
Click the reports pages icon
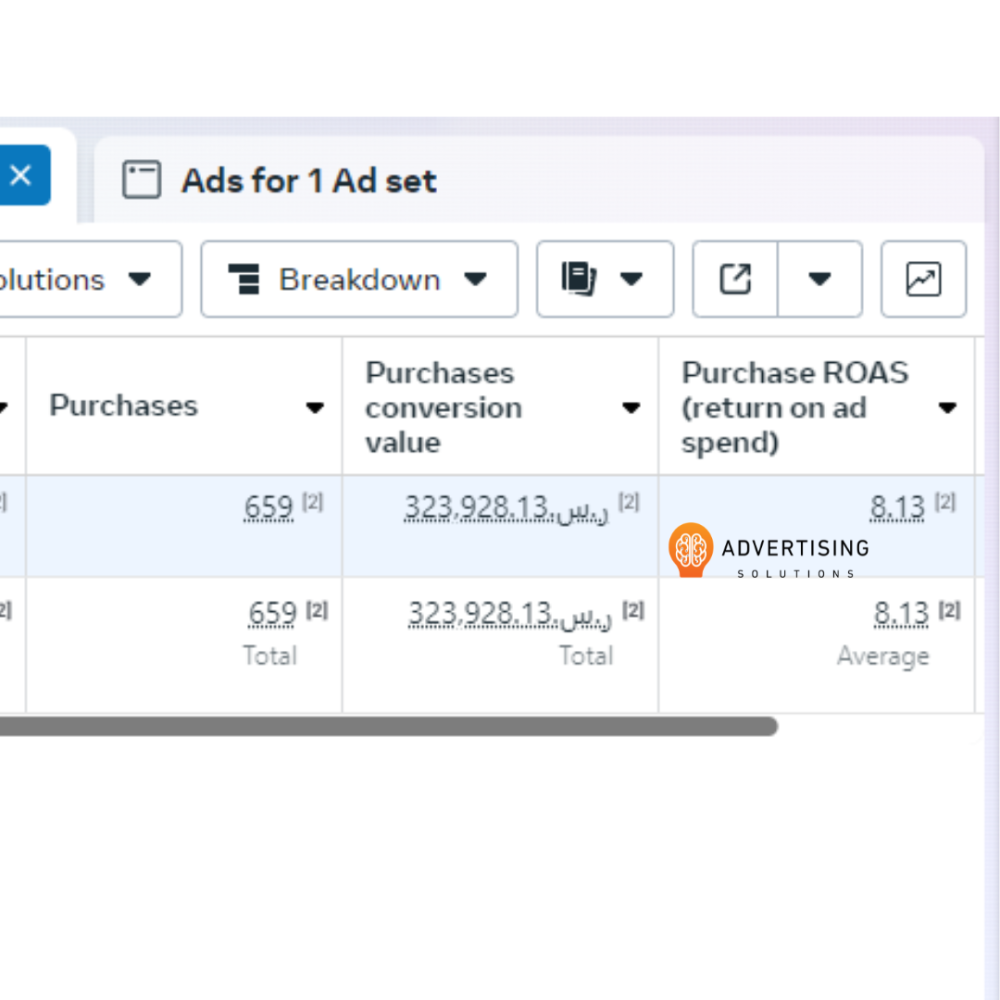(x=579, y=279)
